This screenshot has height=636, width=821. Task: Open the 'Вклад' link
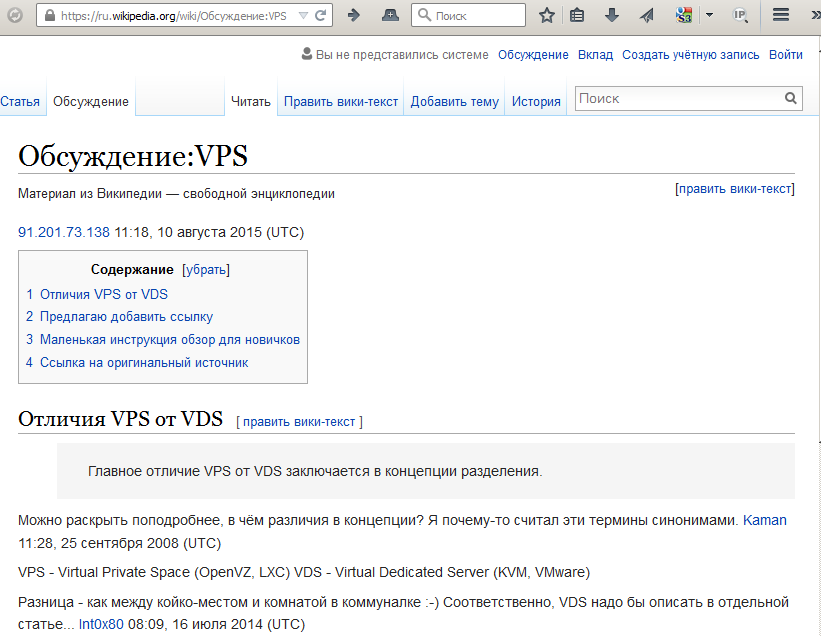tap(595, 55)
